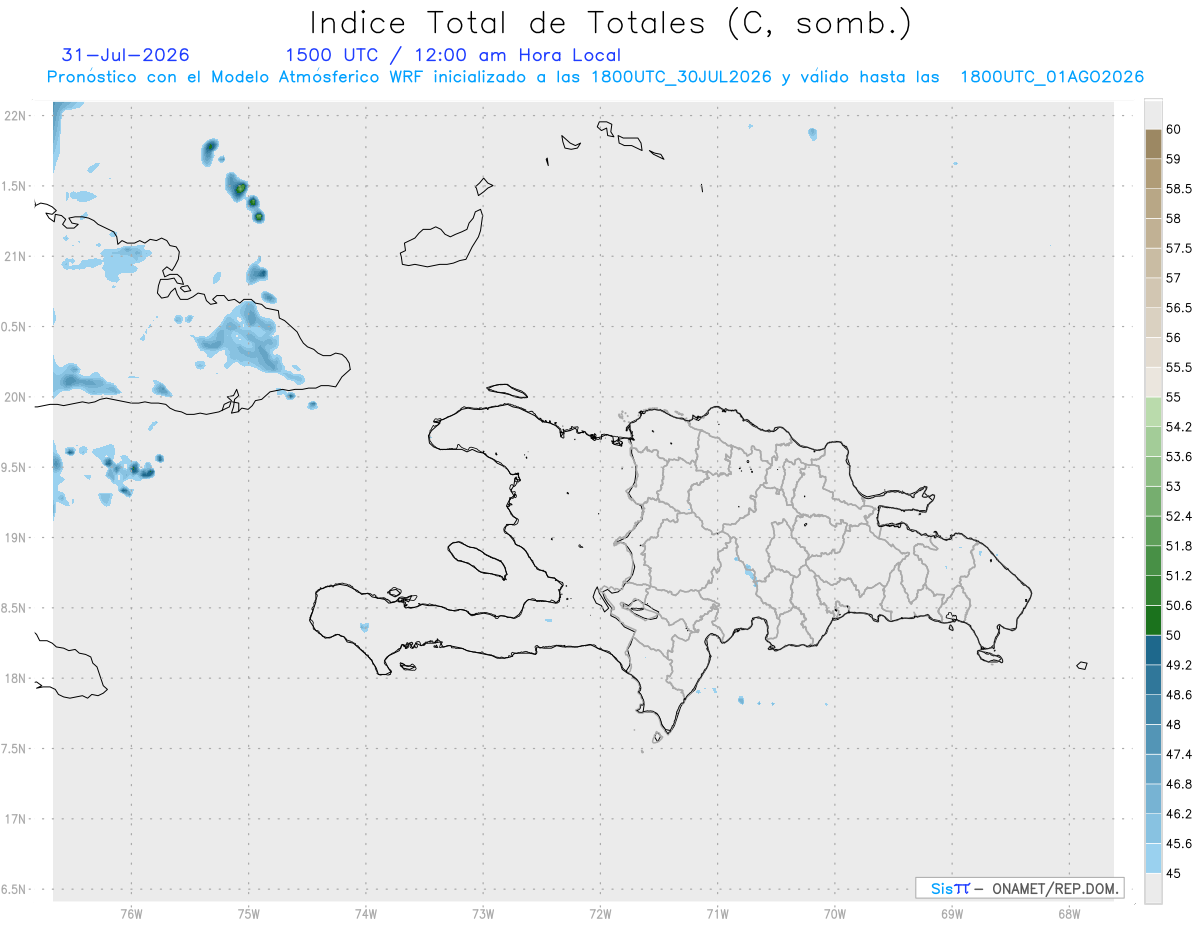Click the '72W' longitude label

pyautogui.click(x=600, y=913)
